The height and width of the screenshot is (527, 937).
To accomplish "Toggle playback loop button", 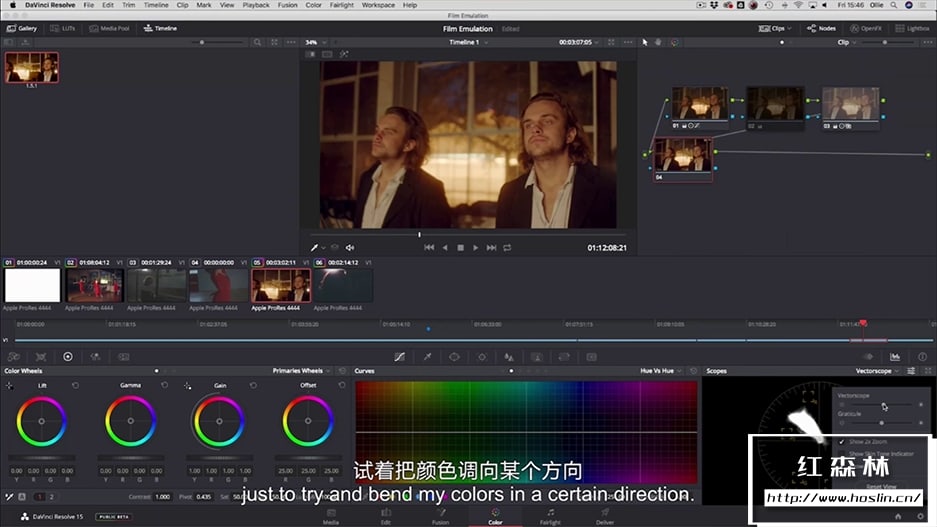I will click(507, 247).
